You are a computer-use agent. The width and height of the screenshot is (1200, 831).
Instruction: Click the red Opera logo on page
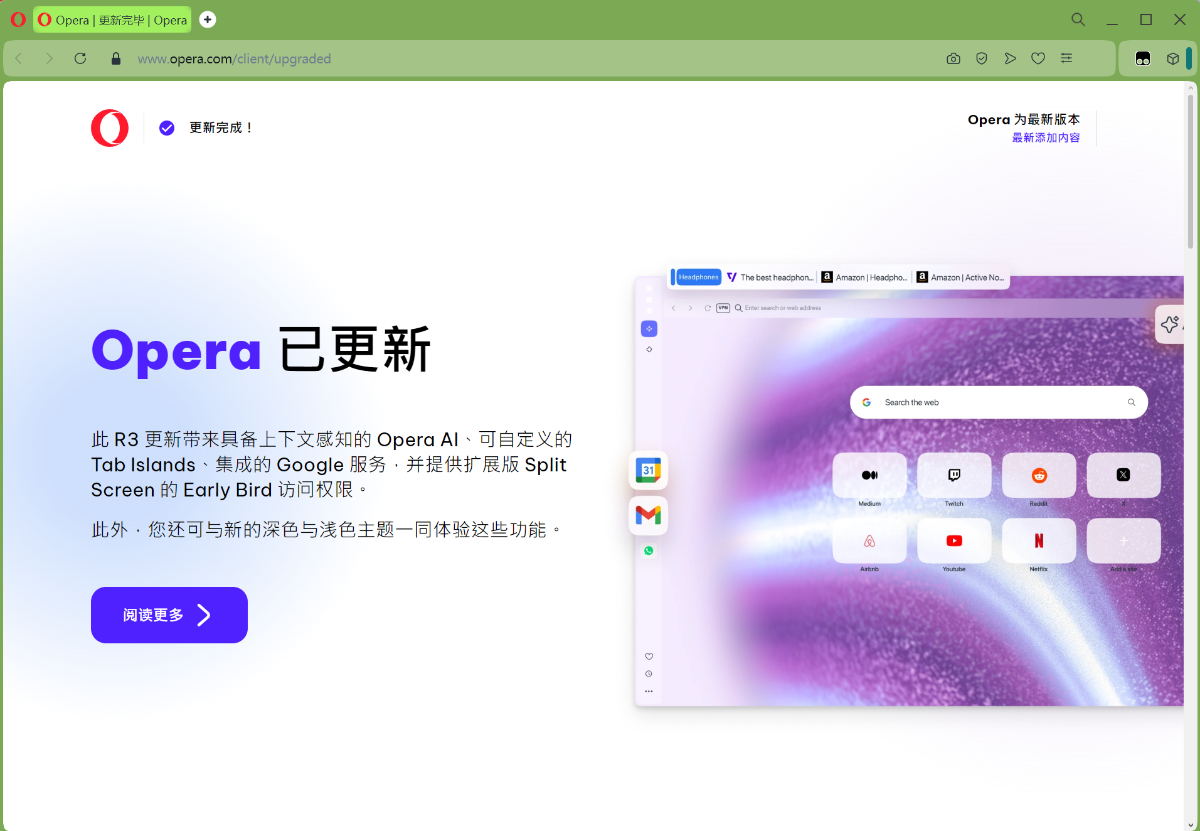click(x=110, y=128)
